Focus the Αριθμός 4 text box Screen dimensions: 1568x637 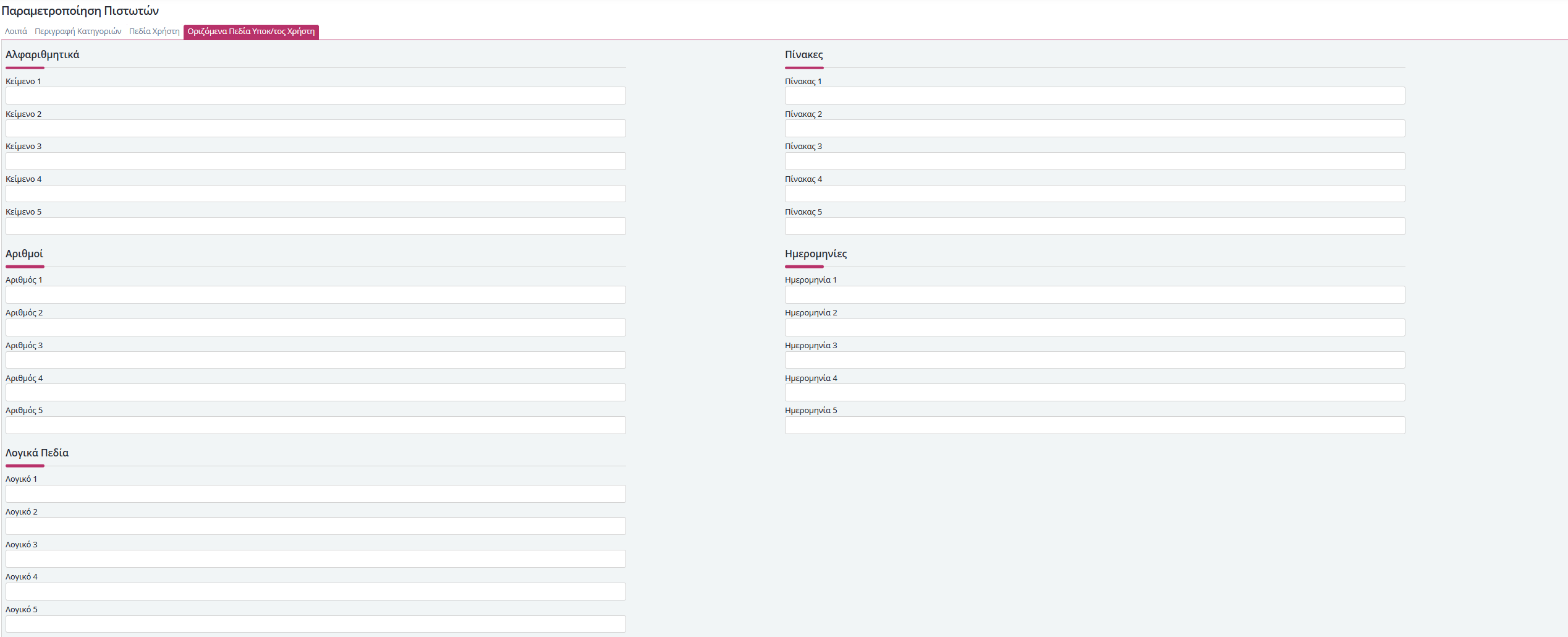tap(316, 393)
